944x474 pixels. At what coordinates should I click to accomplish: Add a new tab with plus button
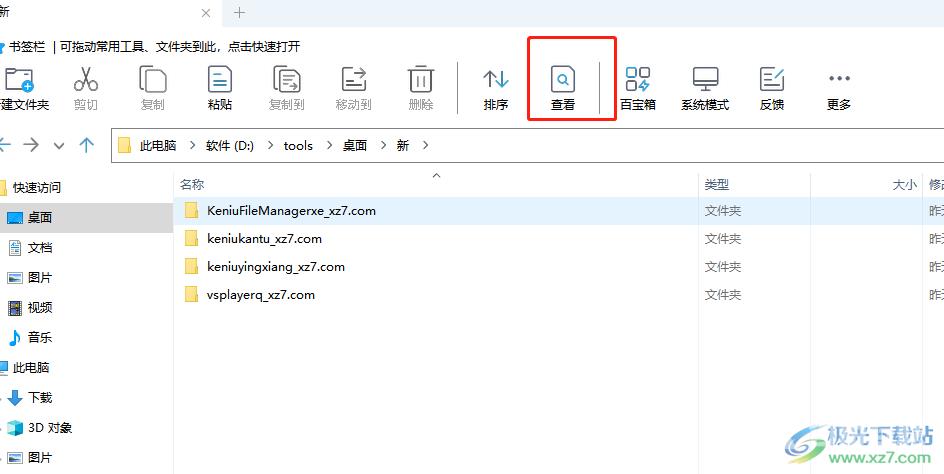240,13
